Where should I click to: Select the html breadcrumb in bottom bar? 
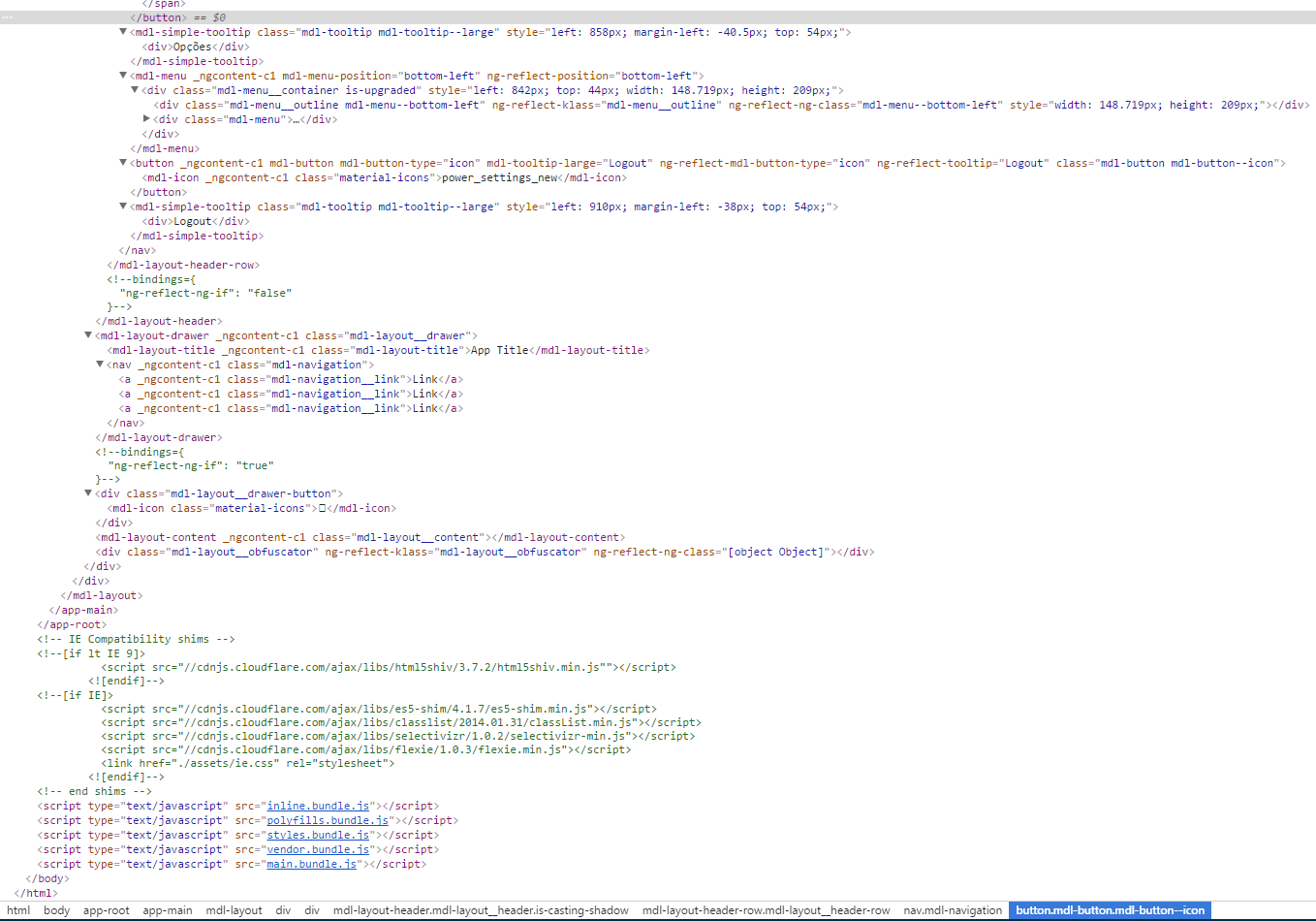18,910
